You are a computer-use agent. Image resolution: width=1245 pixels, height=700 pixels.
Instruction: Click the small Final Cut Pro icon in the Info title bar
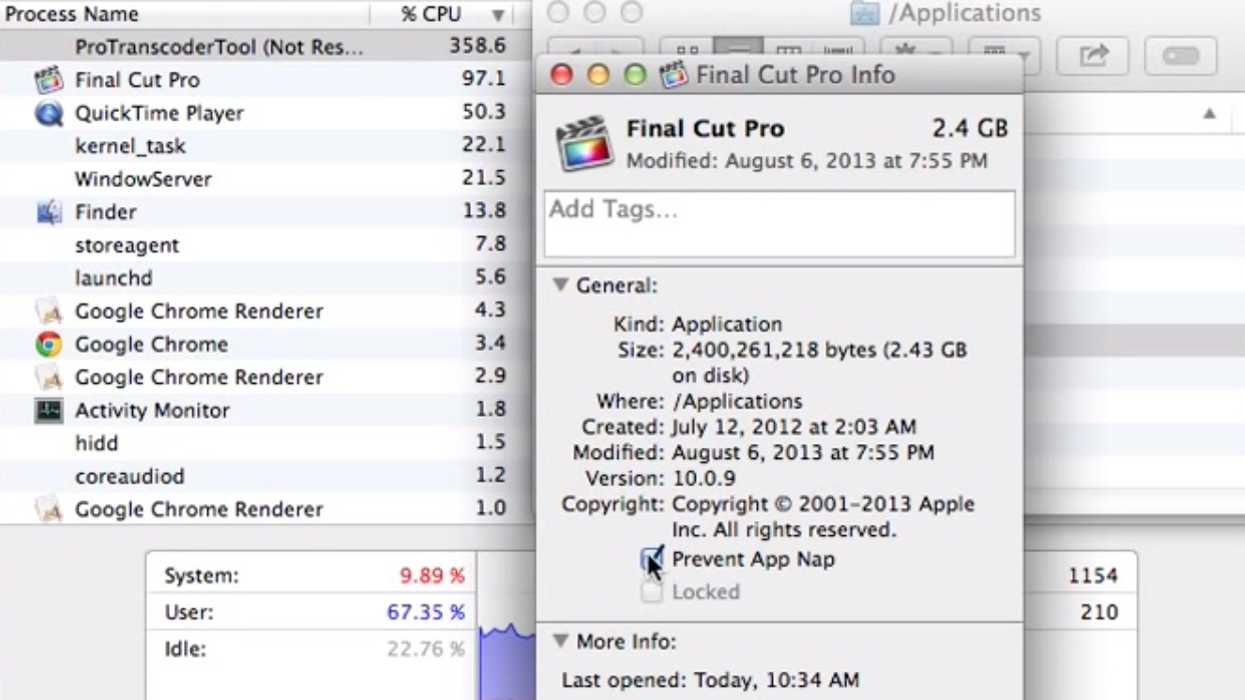click(x=674, y=74)
